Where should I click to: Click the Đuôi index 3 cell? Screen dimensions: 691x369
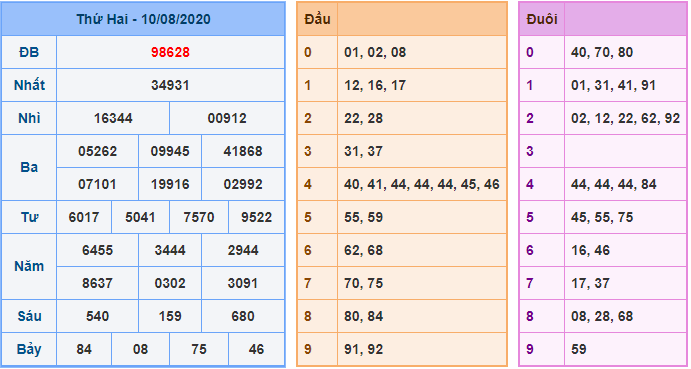542,151
